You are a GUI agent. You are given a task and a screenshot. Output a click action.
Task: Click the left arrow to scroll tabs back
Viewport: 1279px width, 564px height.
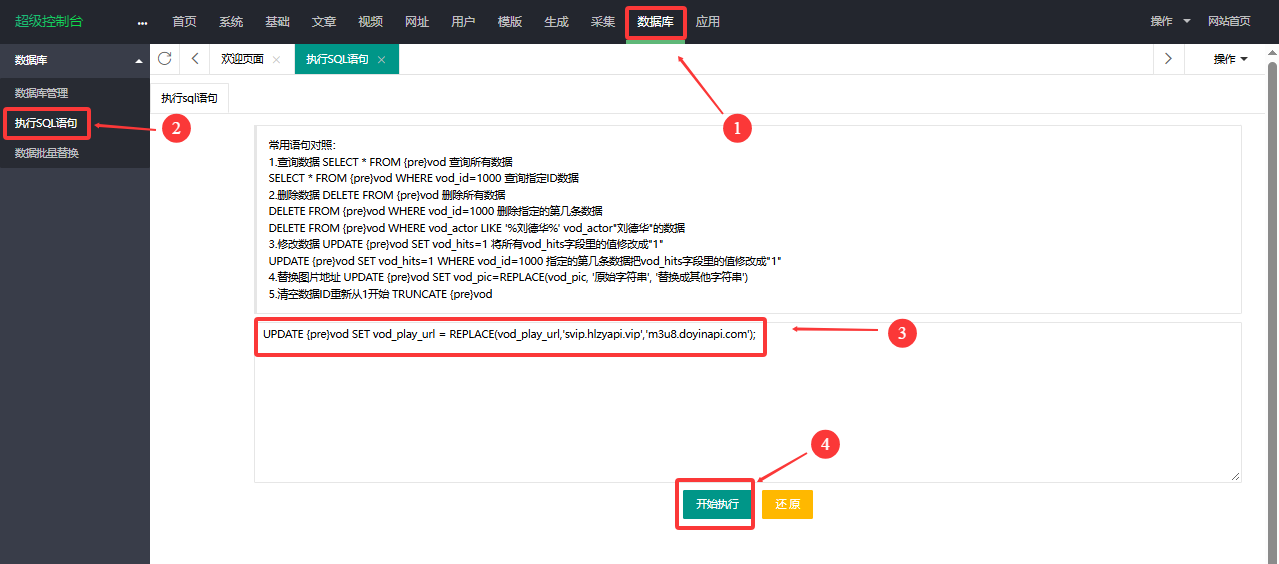pyautogui.click(x=194, y=59)
